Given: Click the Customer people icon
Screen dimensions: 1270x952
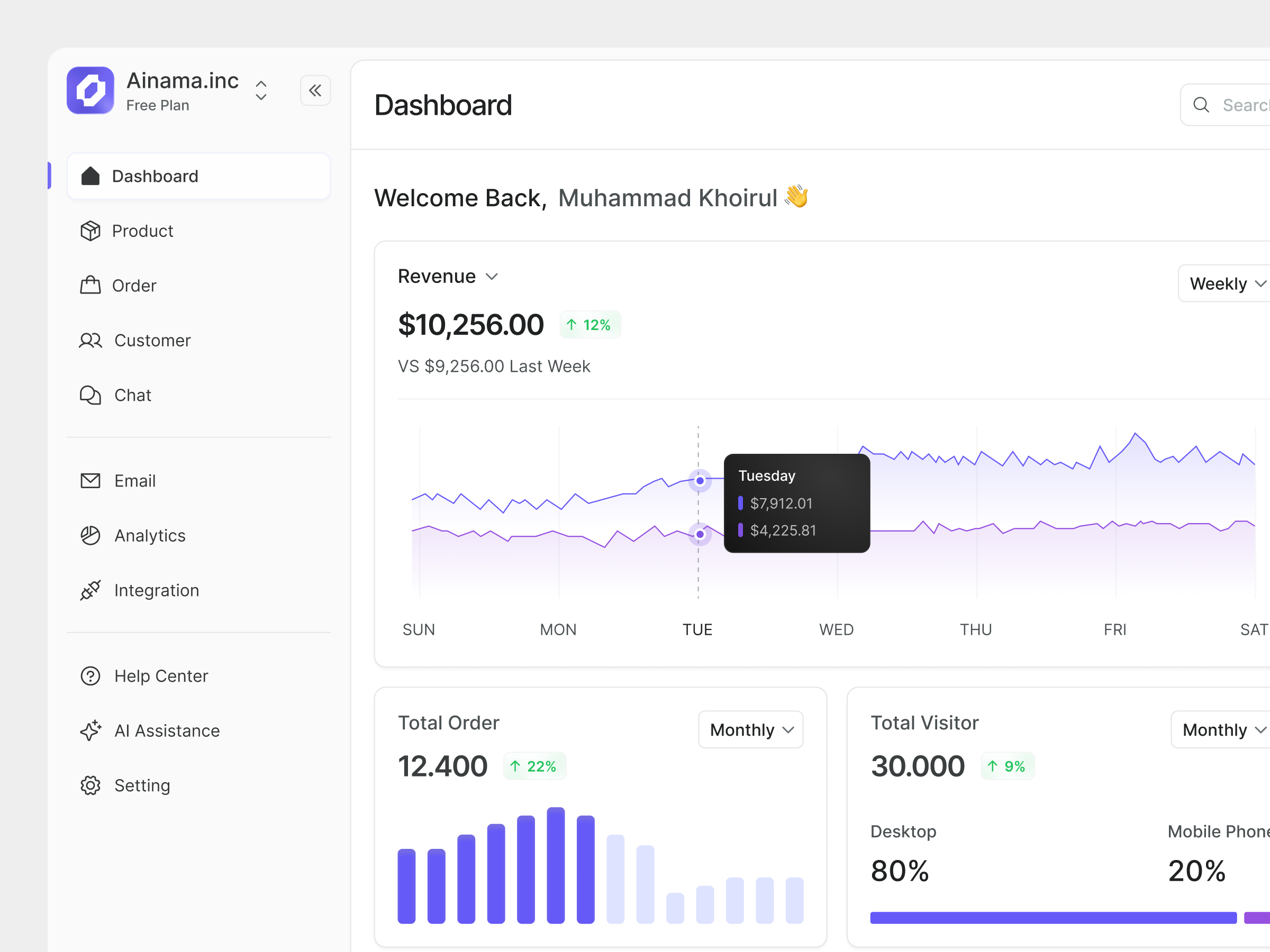Looking at the screenshot, I should click(x=90, y=340).
